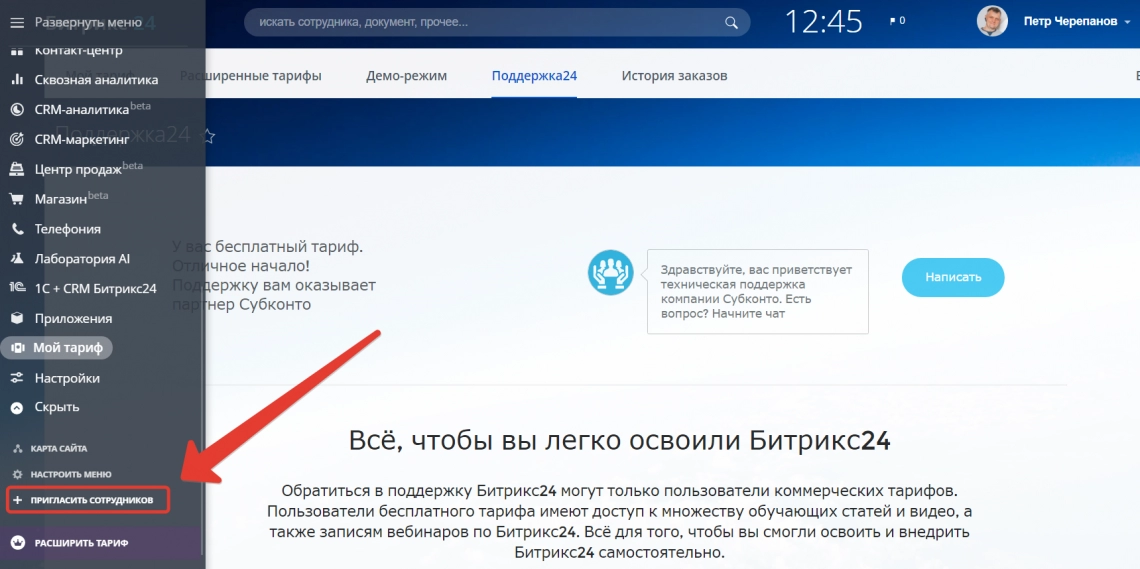Screen dimensions: 1140x569
Task: Click the support chat greeting message box
Action: click(x=758, y=291)
